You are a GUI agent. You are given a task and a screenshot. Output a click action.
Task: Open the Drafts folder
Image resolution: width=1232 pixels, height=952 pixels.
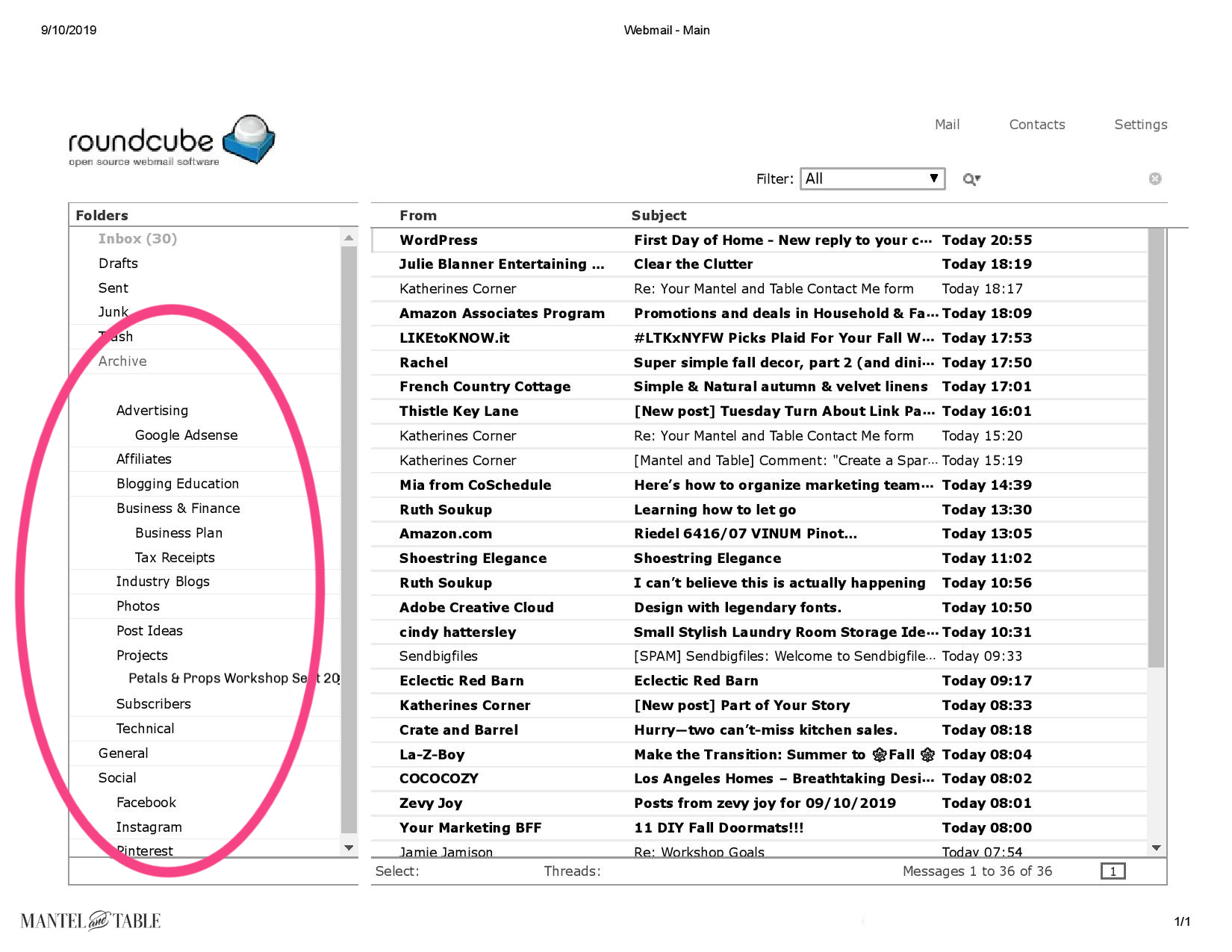click(205, 264)
